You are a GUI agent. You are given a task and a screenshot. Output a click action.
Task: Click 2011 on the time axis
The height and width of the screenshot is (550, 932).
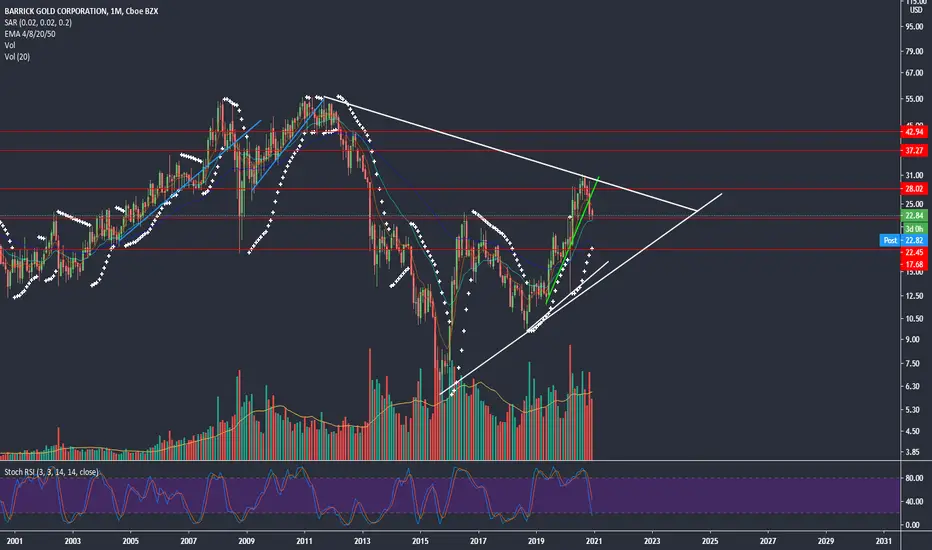coord(304,541)
